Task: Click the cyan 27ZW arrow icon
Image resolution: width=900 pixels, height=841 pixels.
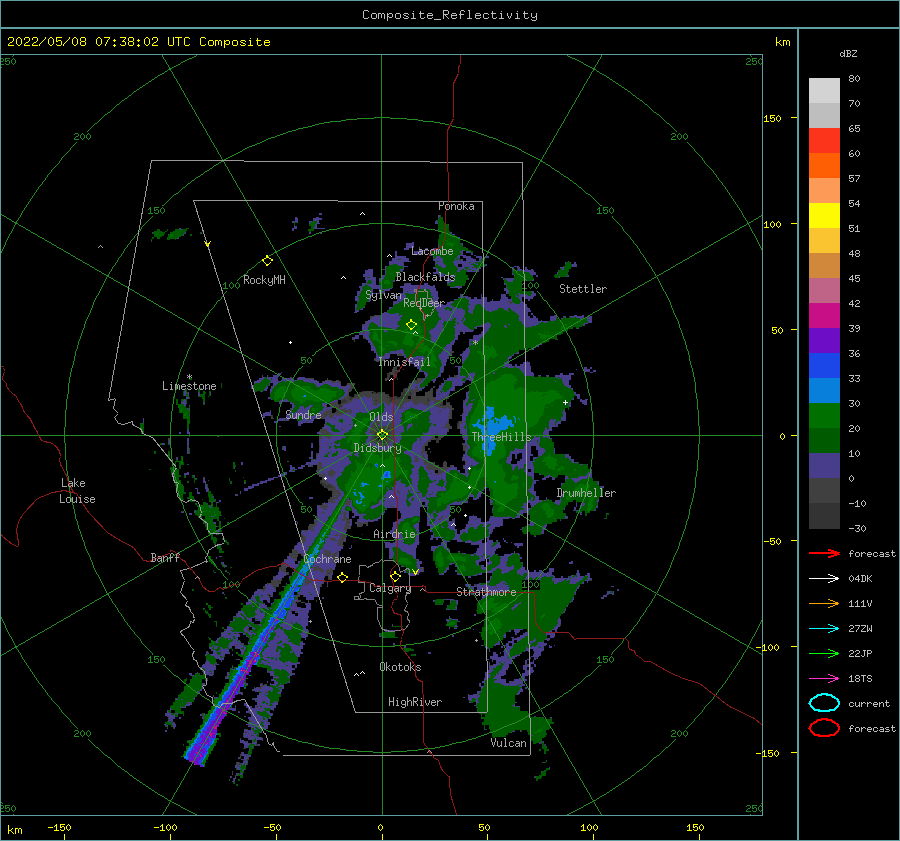Action: coord(824,629)
